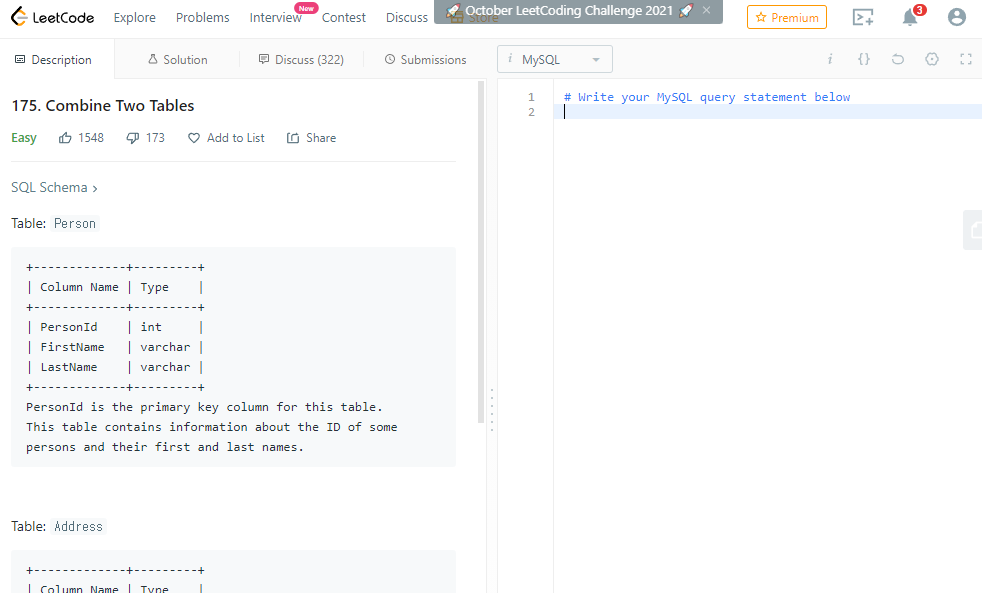The width and height of the screenshot is (982, 593).
Task: Click the Address table name
Action: (78, 527)
